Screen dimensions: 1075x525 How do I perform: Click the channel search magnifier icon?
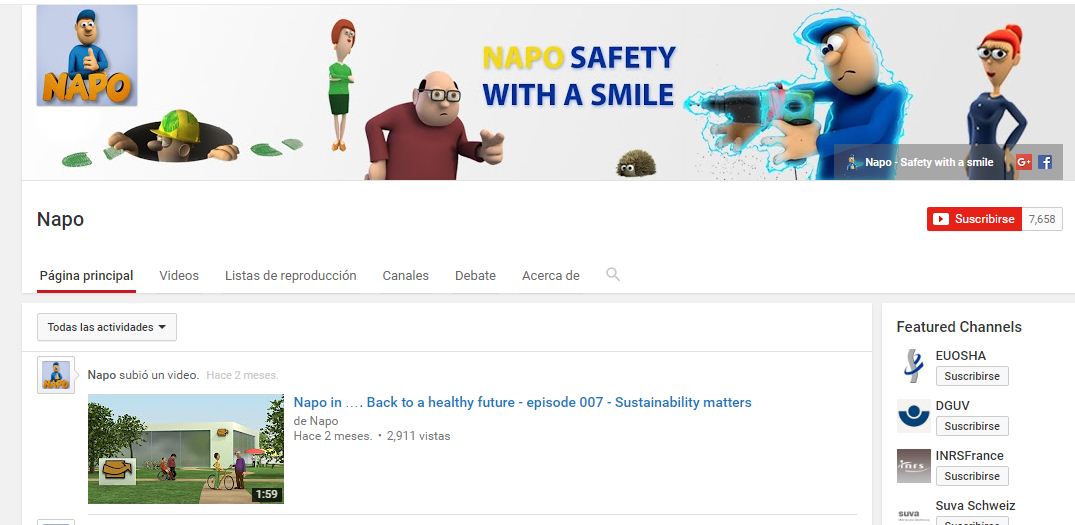[613, 275]
